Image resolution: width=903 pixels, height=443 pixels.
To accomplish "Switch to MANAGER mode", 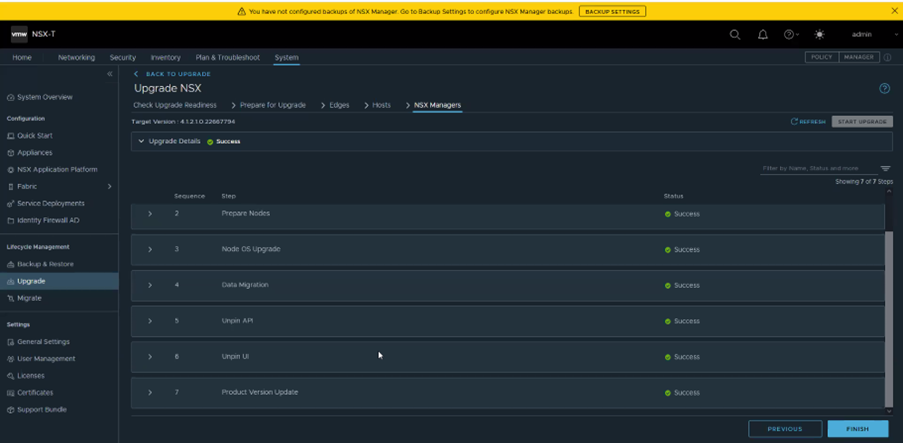I will (x=859, y=58).
